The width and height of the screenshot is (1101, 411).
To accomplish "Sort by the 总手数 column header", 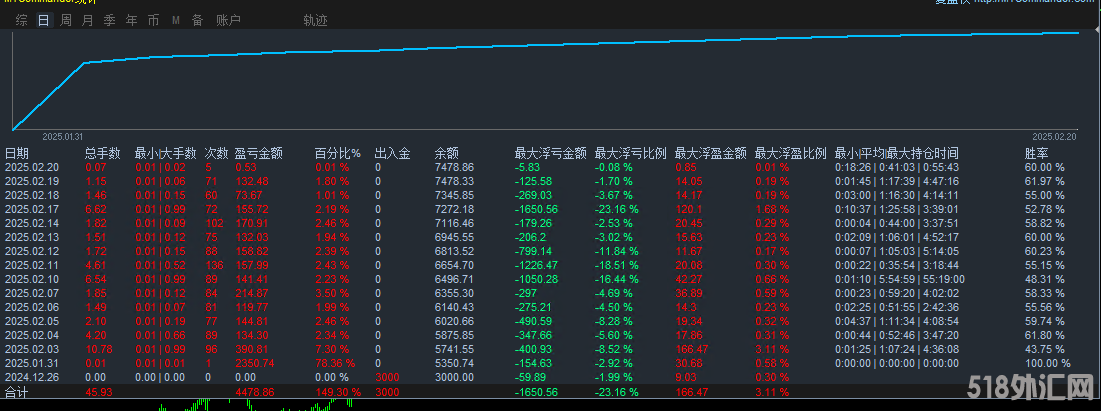I will coord(103,153).
